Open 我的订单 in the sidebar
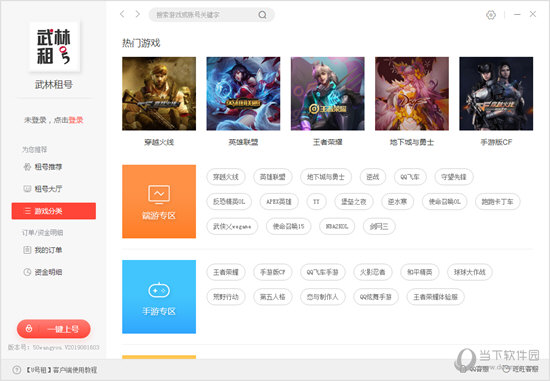 pyautogui.click(x=43, y=250)
